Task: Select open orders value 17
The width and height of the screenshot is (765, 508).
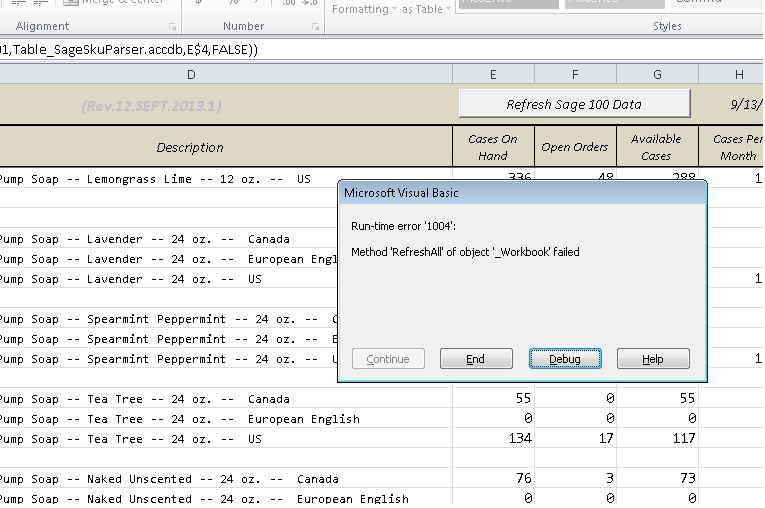Action: click(575, 438)
